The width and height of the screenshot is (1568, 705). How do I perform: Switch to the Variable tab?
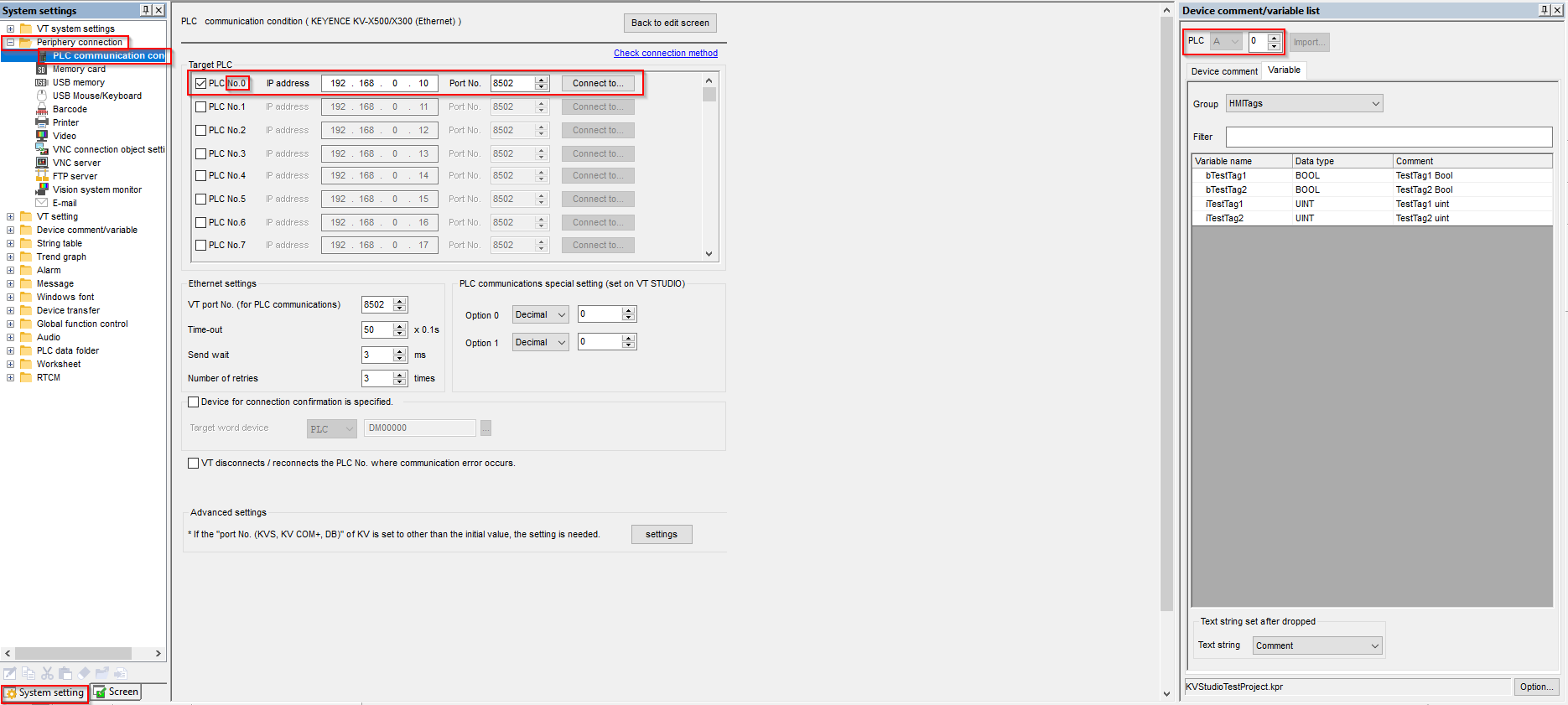click(x=1284, y=70)
